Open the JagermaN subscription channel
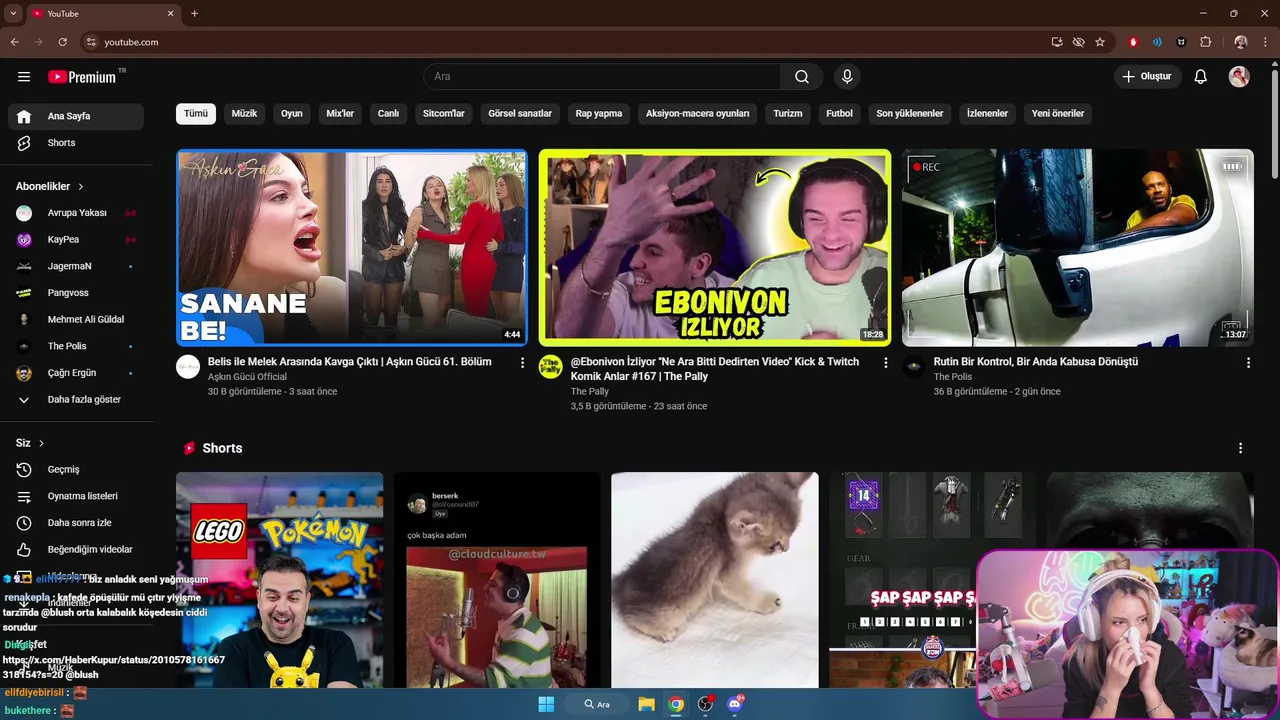 click(76, 266)
